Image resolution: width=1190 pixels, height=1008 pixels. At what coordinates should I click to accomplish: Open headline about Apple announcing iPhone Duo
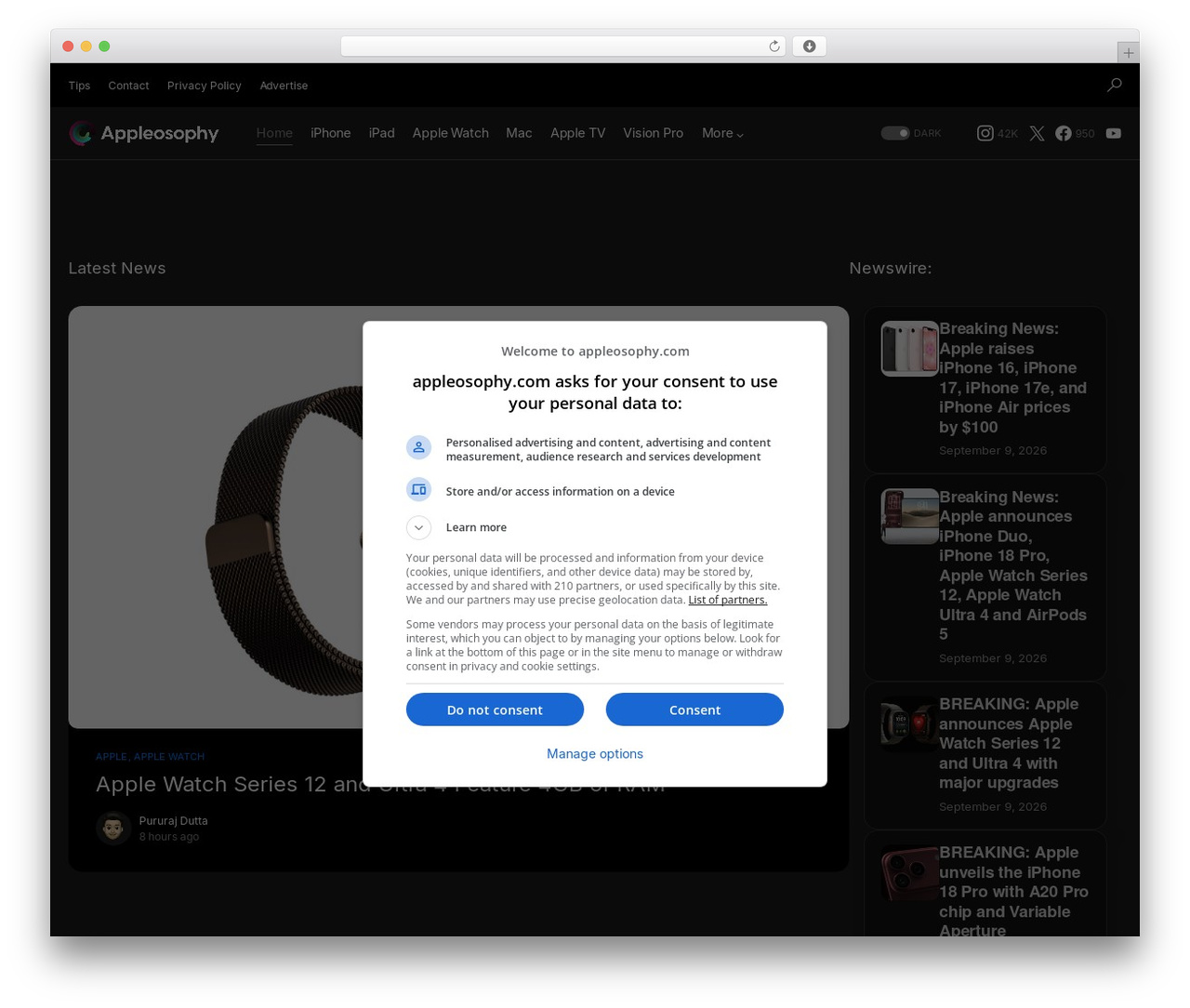1013,565
